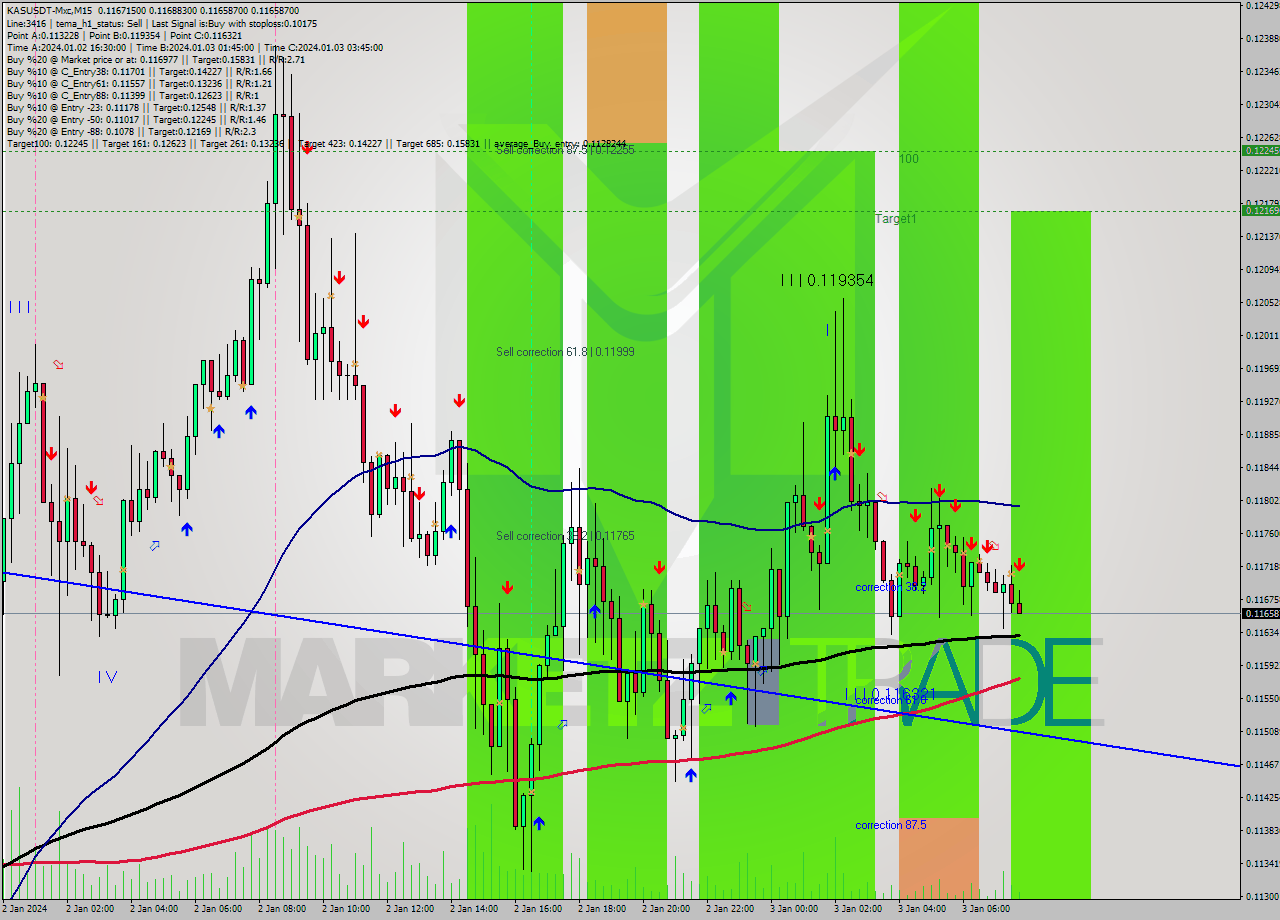Select the '2 Jan 2024' time axis label

pos(25,909)
